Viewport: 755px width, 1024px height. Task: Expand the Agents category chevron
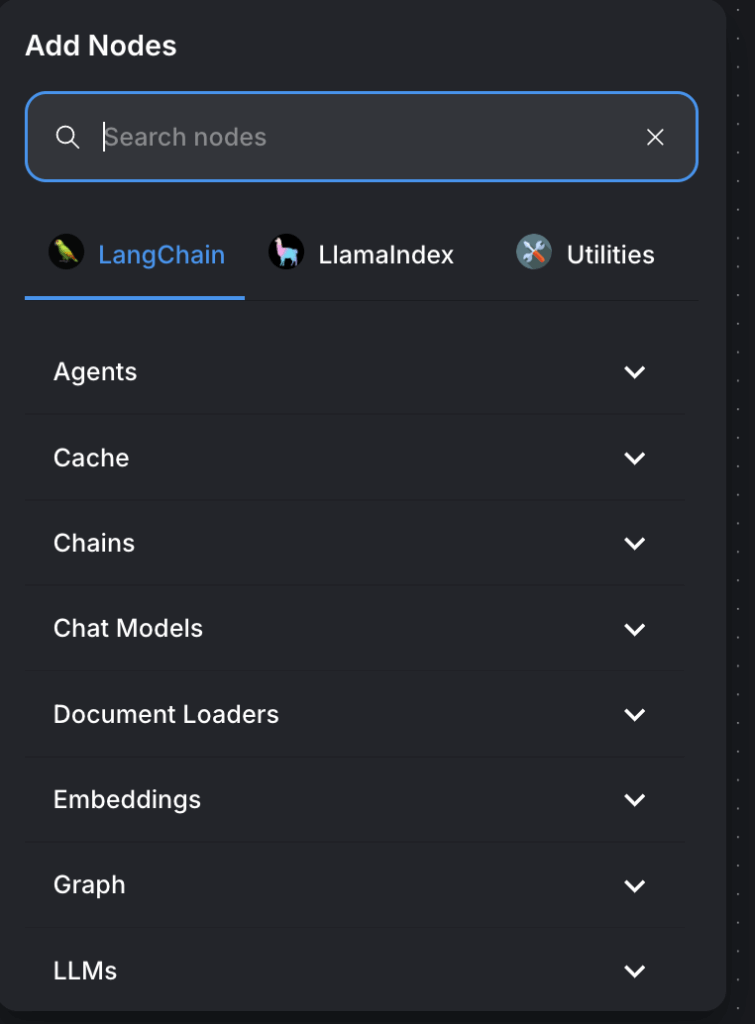click(x=634, y=372)
